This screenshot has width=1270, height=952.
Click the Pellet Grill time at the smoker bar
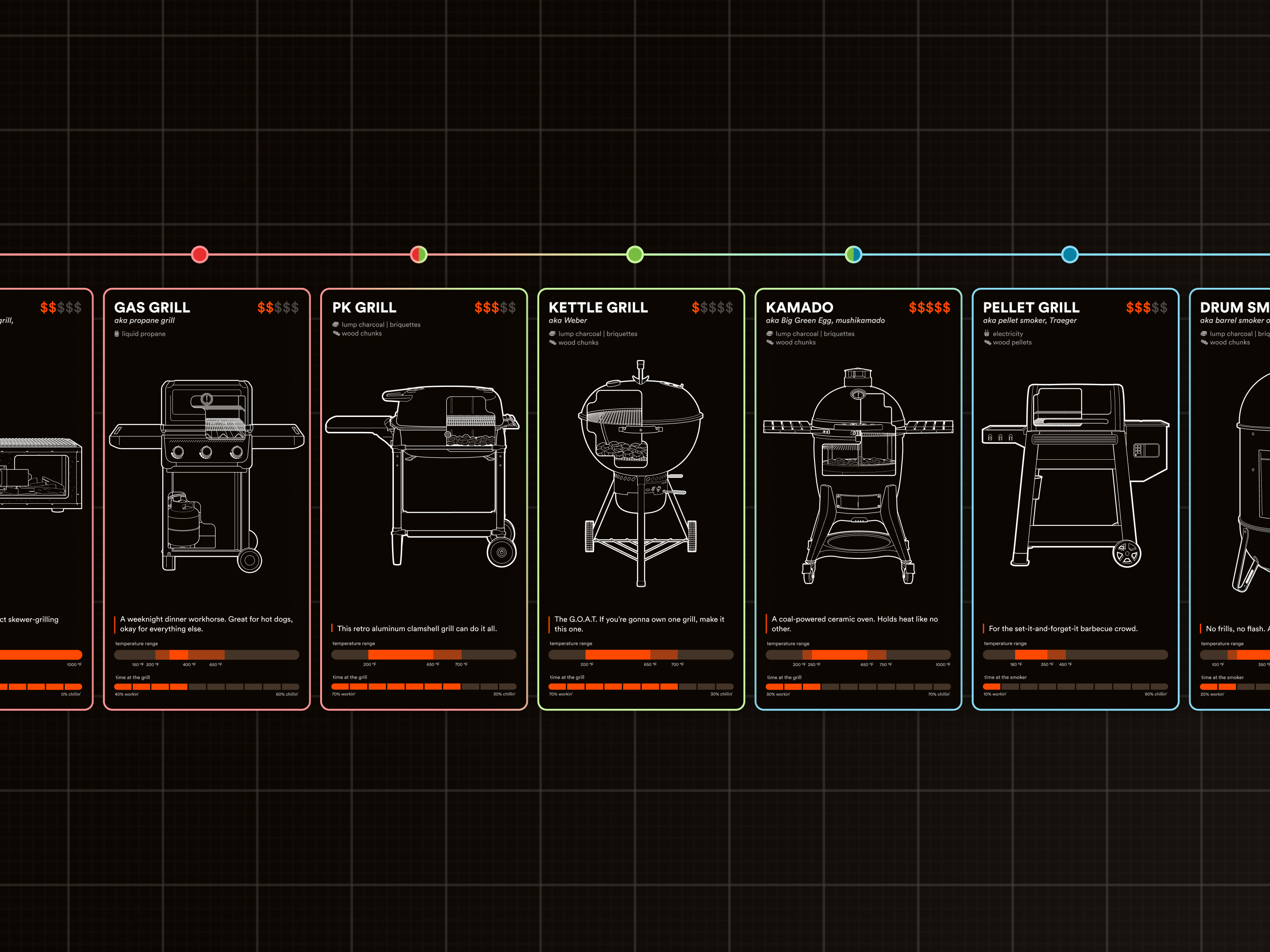click(x=1076, y=687)
